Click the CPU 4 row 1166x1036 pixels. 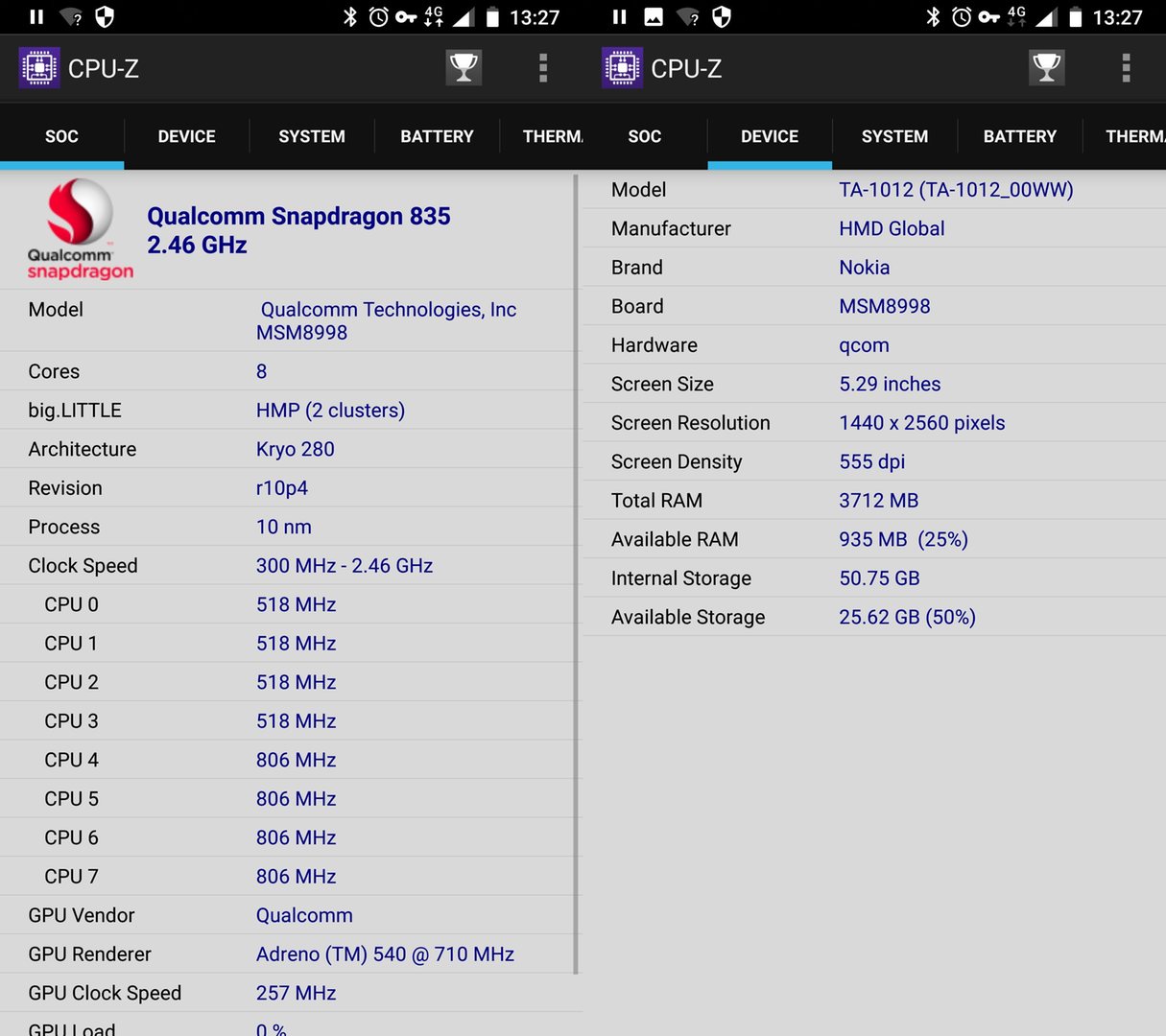pyautogui.click(x=290, y=760)
